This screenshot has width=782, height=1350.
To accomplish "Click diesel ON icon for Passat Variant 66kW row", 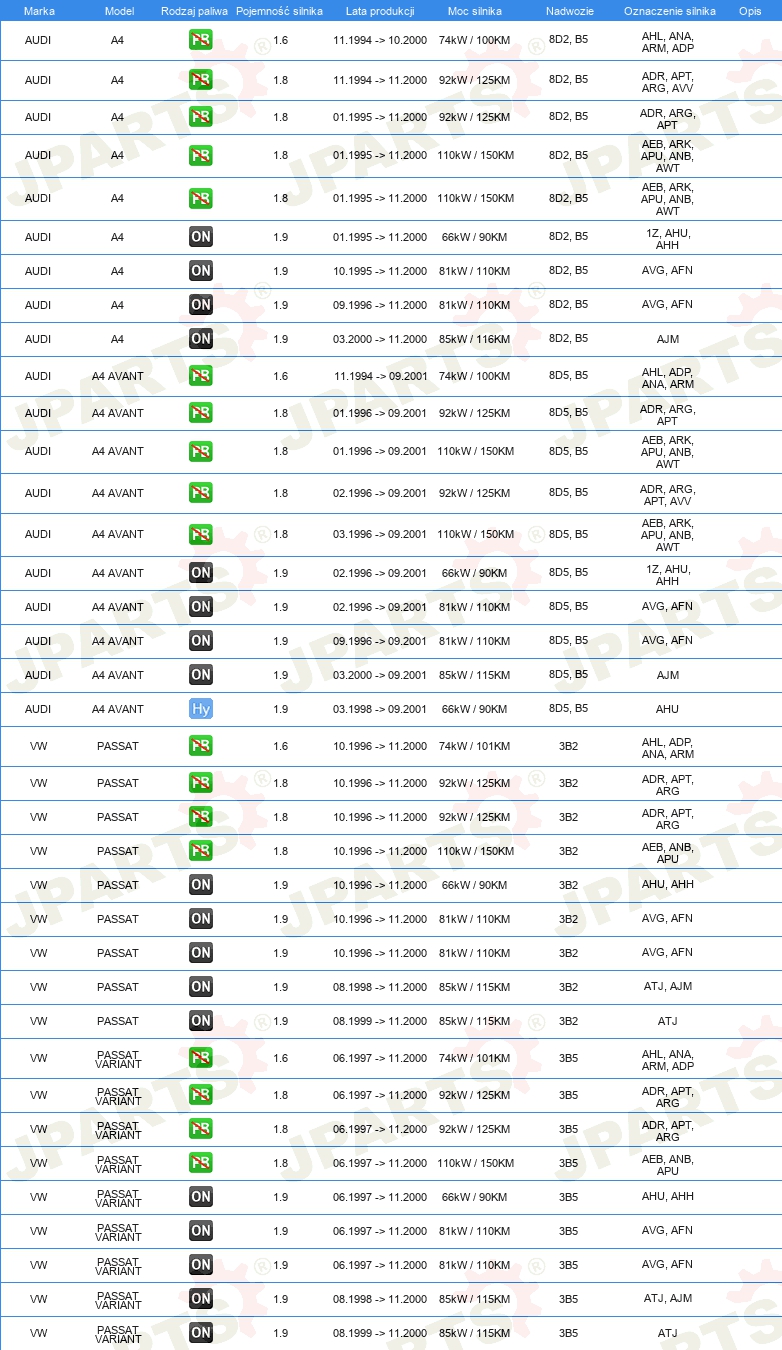I will pos(201,1197).
